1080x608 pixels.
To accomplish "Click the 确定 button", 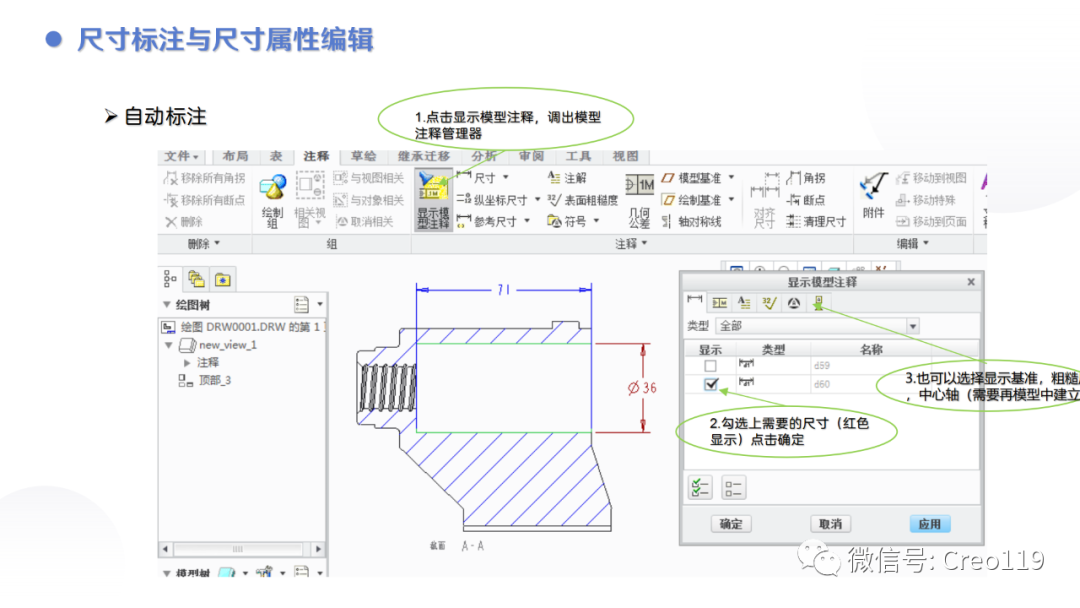I will (731, 524).
